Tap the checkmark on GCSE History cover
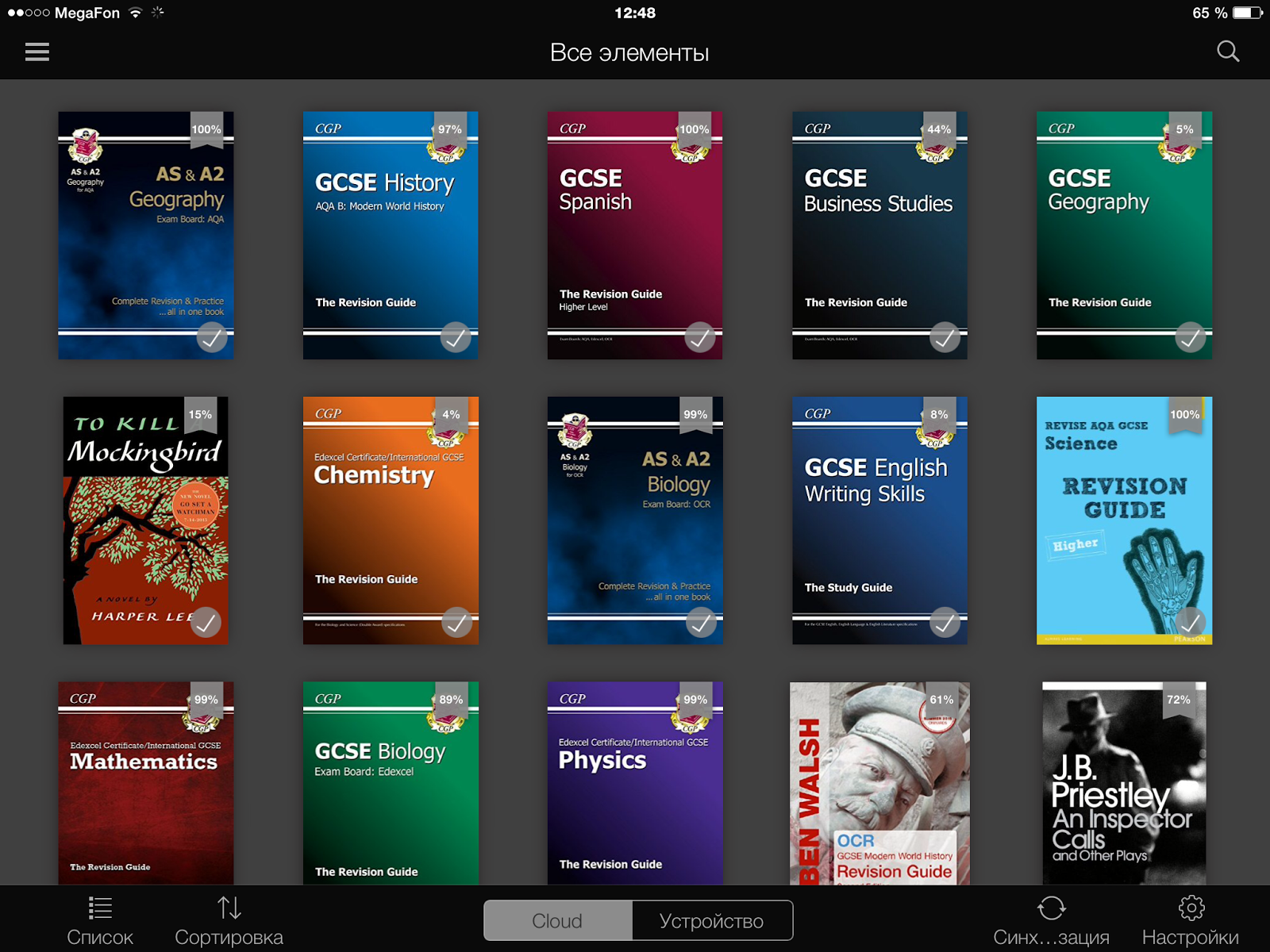 tap(456, 339)
